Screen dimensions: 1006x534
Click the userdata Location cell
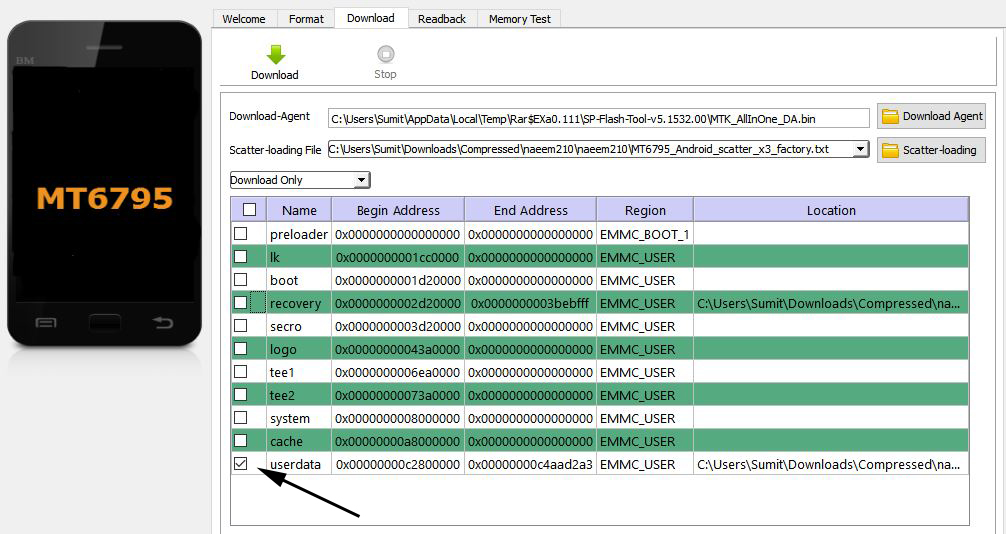(830, 464)
